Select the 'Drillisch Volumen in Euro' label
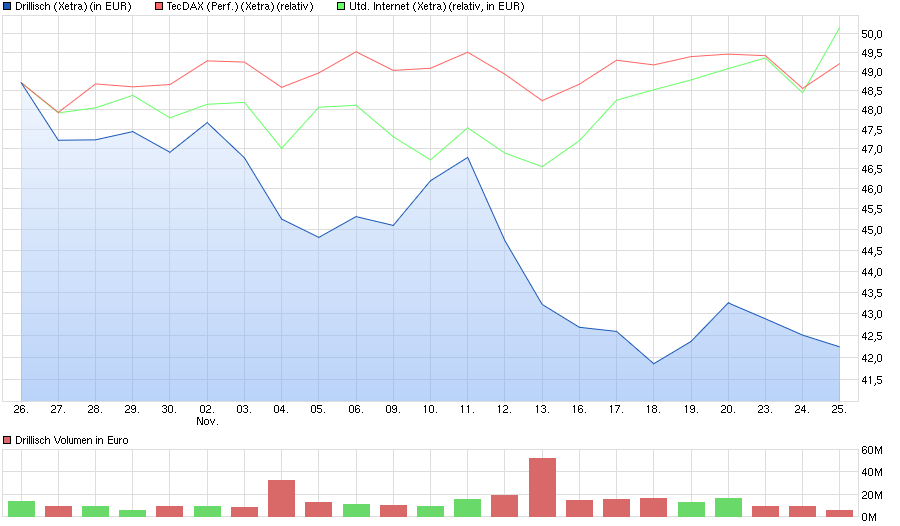 click(72, 440)
